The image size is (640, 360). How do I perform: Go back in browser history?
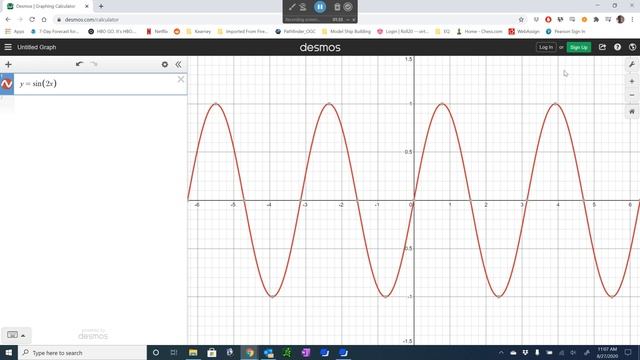pos(8,19)
